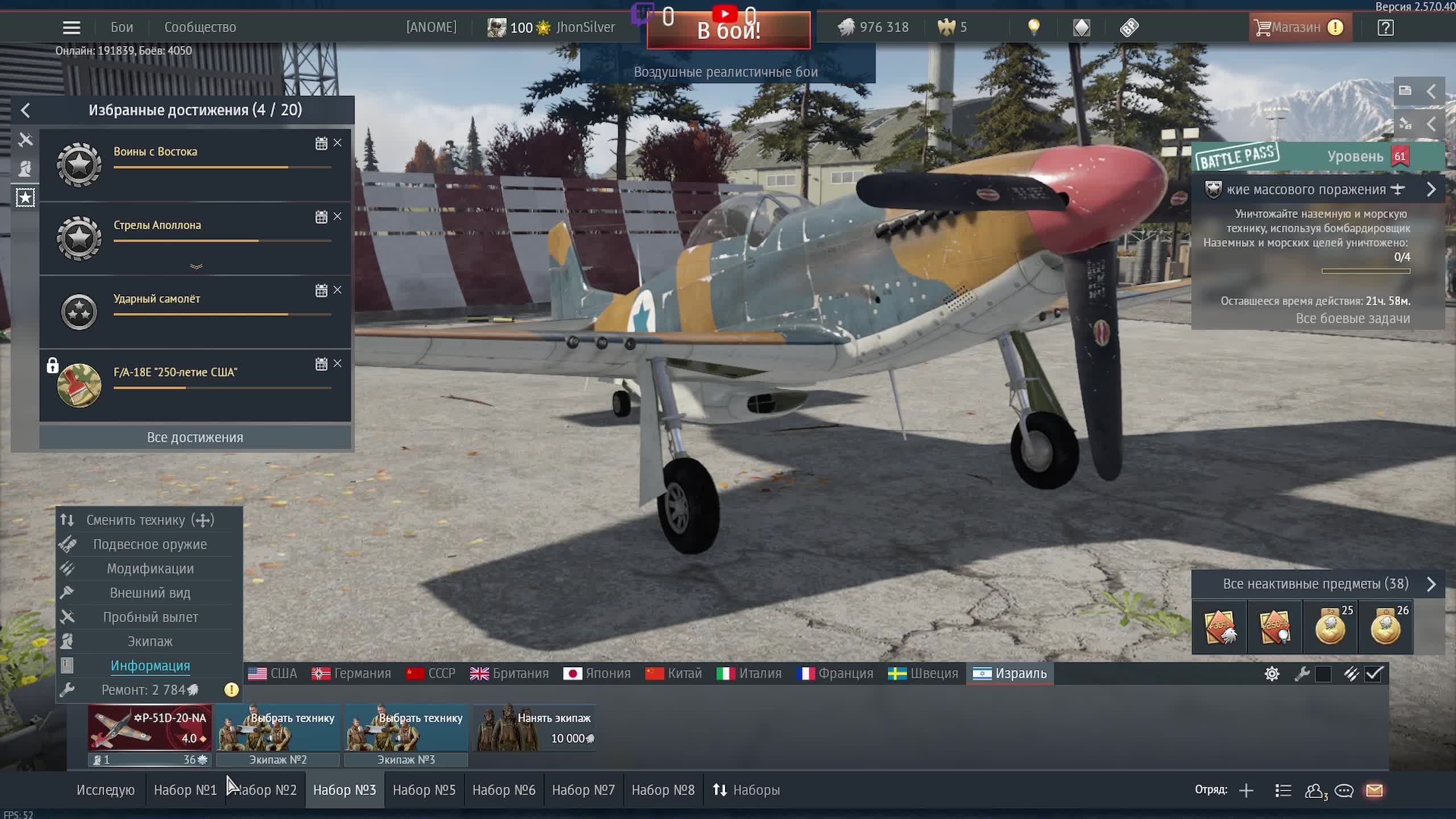
Task: Open calendar icon for Стрелы Аполлона
Action: [x=321, y=217]
